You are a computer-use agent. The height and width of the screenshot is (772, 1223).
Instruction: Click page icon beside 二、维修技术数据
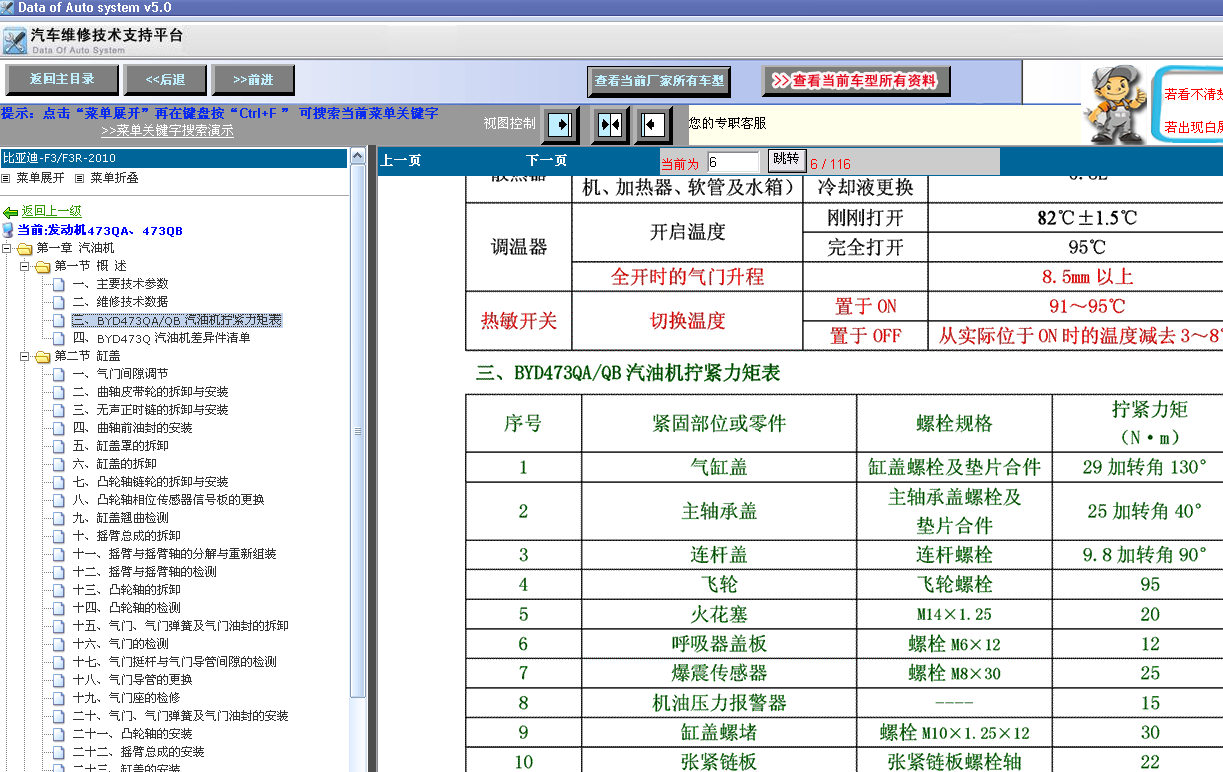pos(59,302)
